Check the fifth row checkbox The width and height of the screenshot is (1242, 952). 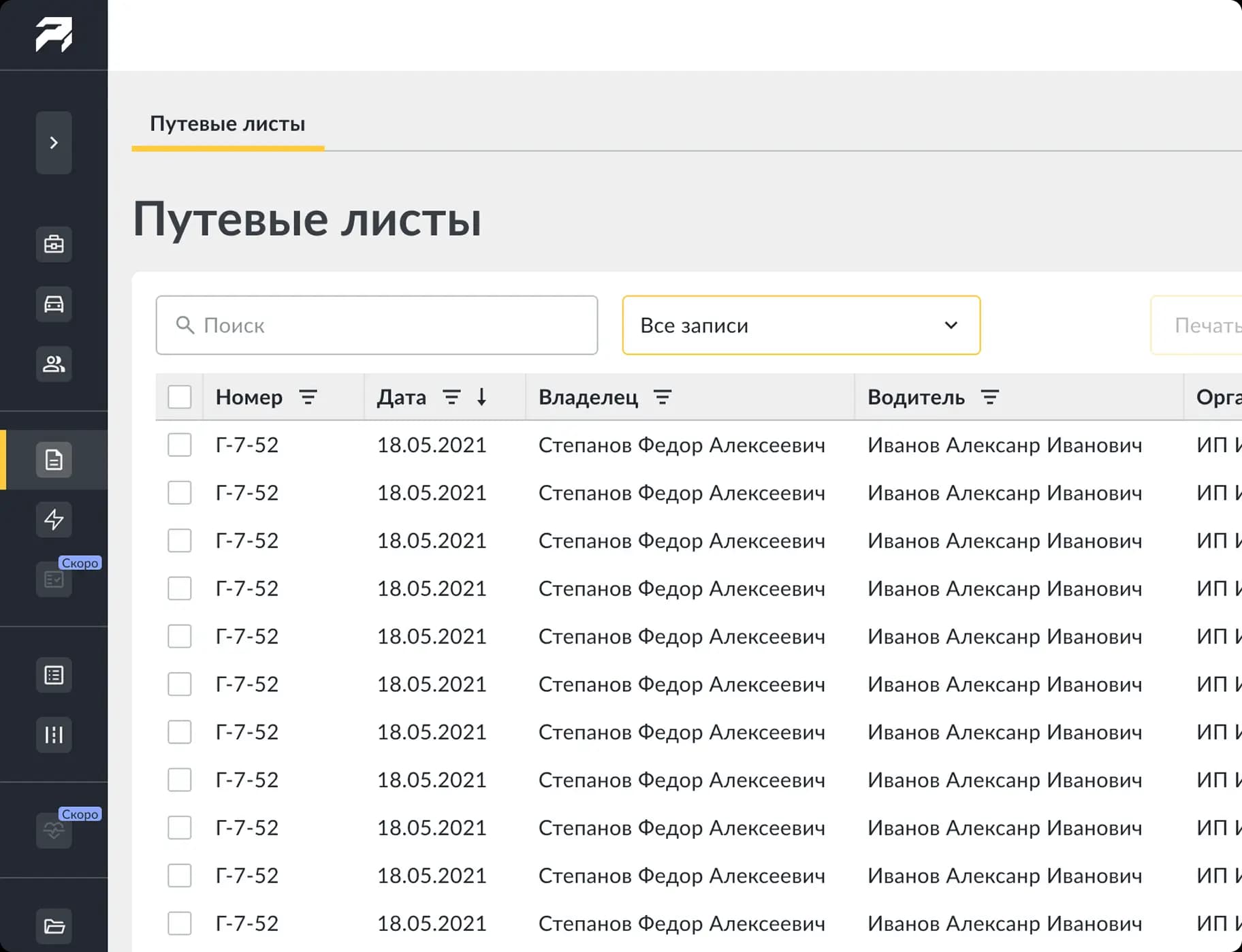click(180, 636)
